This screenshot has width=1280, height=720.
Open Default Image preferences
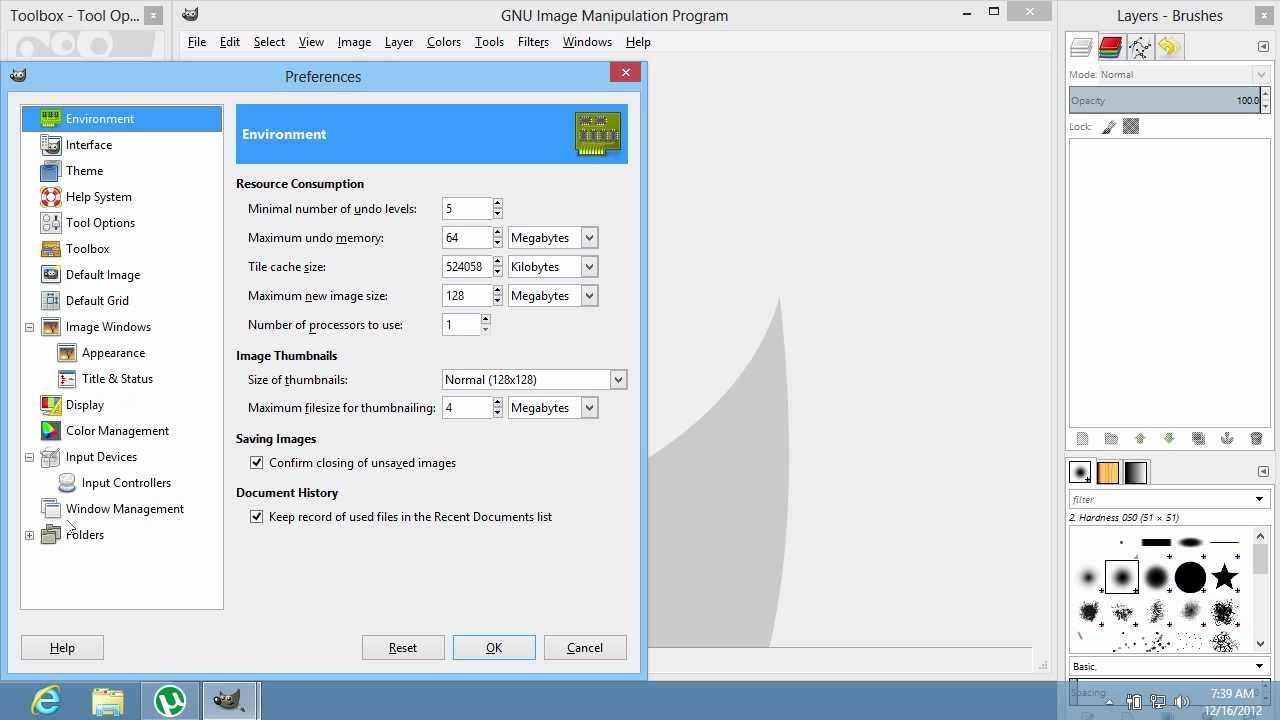(102, 275)
